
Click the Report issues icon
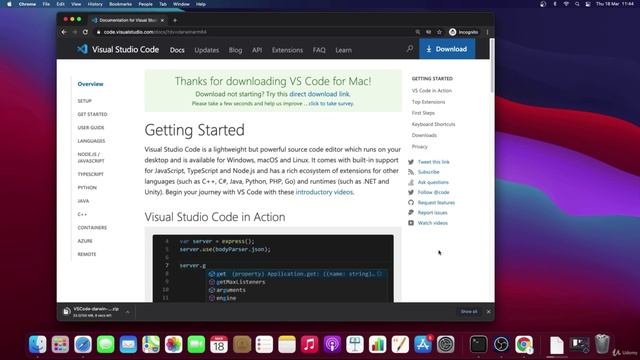click(411, 212)
